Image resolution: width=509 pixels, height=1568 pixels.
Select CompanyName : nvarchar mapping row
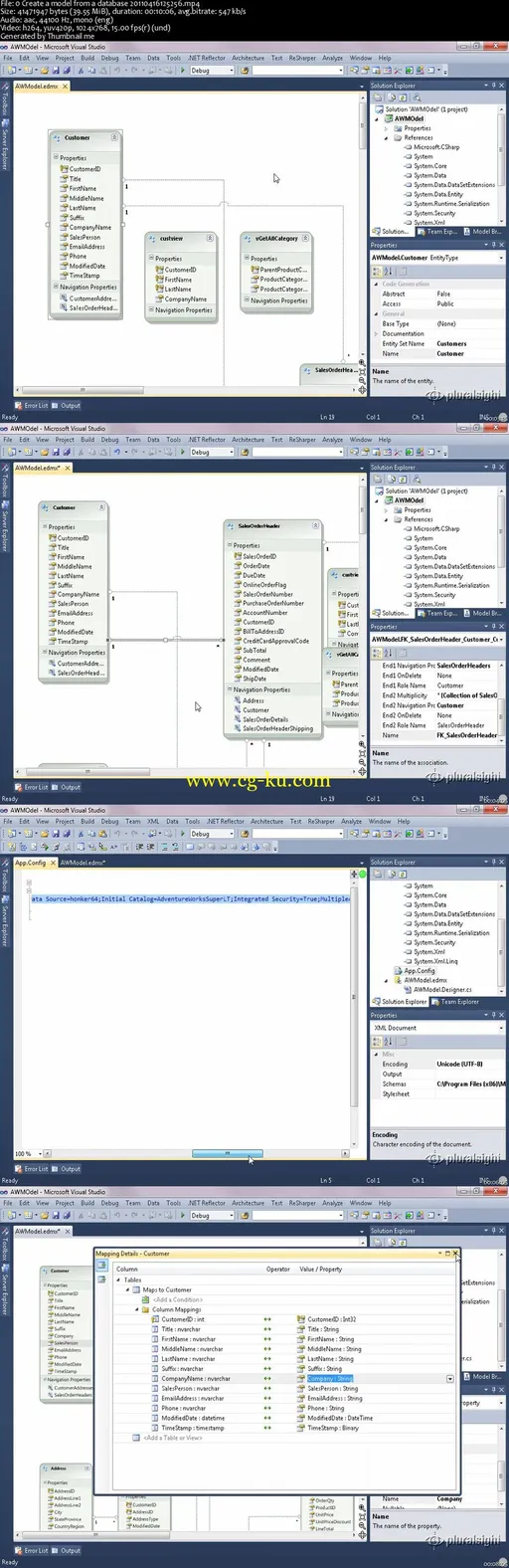pyautogui.click(x=196, y=1379)
